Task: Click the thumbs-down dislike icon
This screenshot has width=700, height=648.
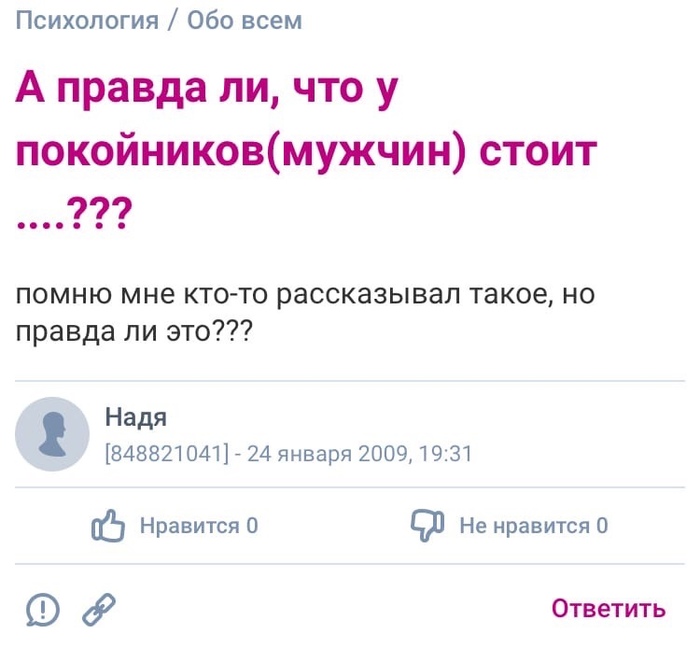Action: (427, 525)
